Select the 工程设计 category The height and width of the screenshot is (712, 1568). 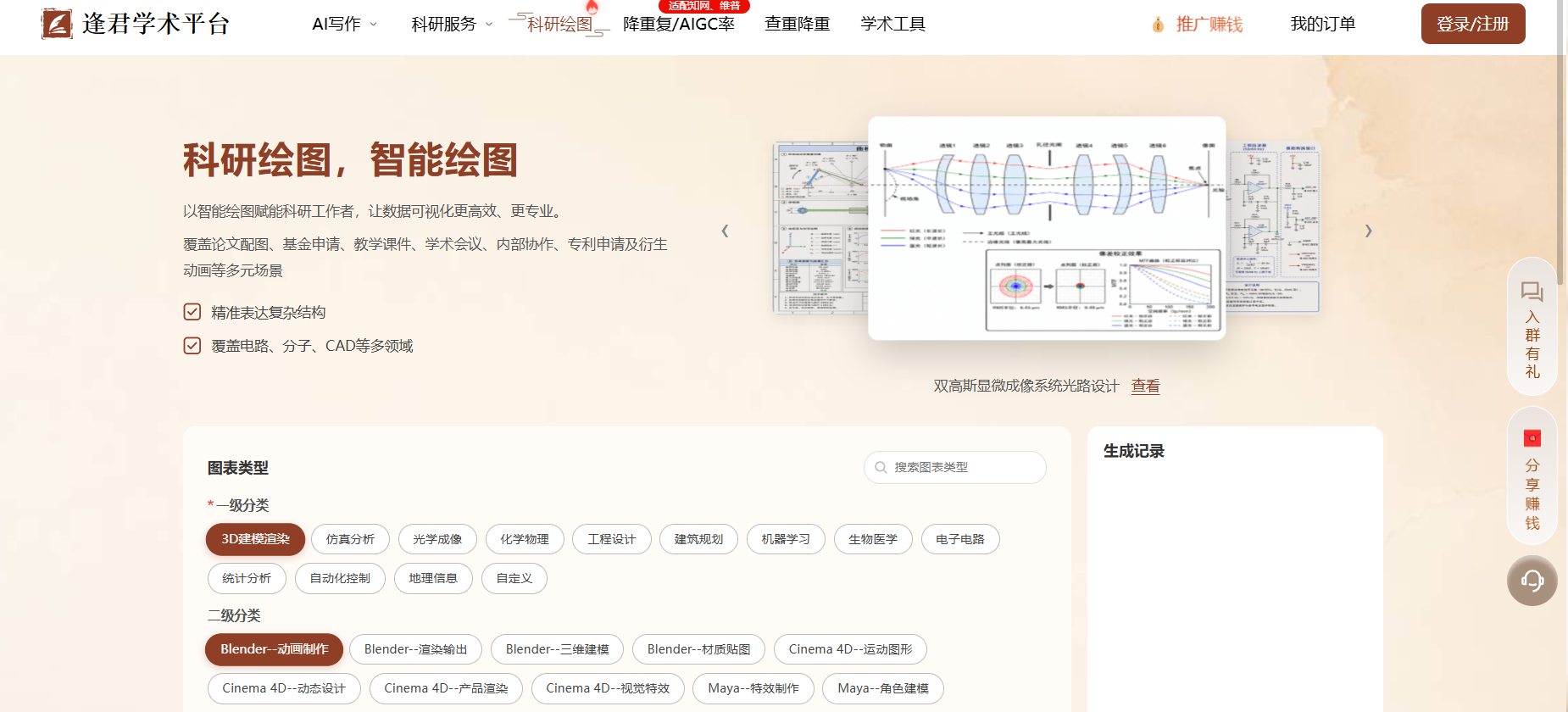coord(612,539)
